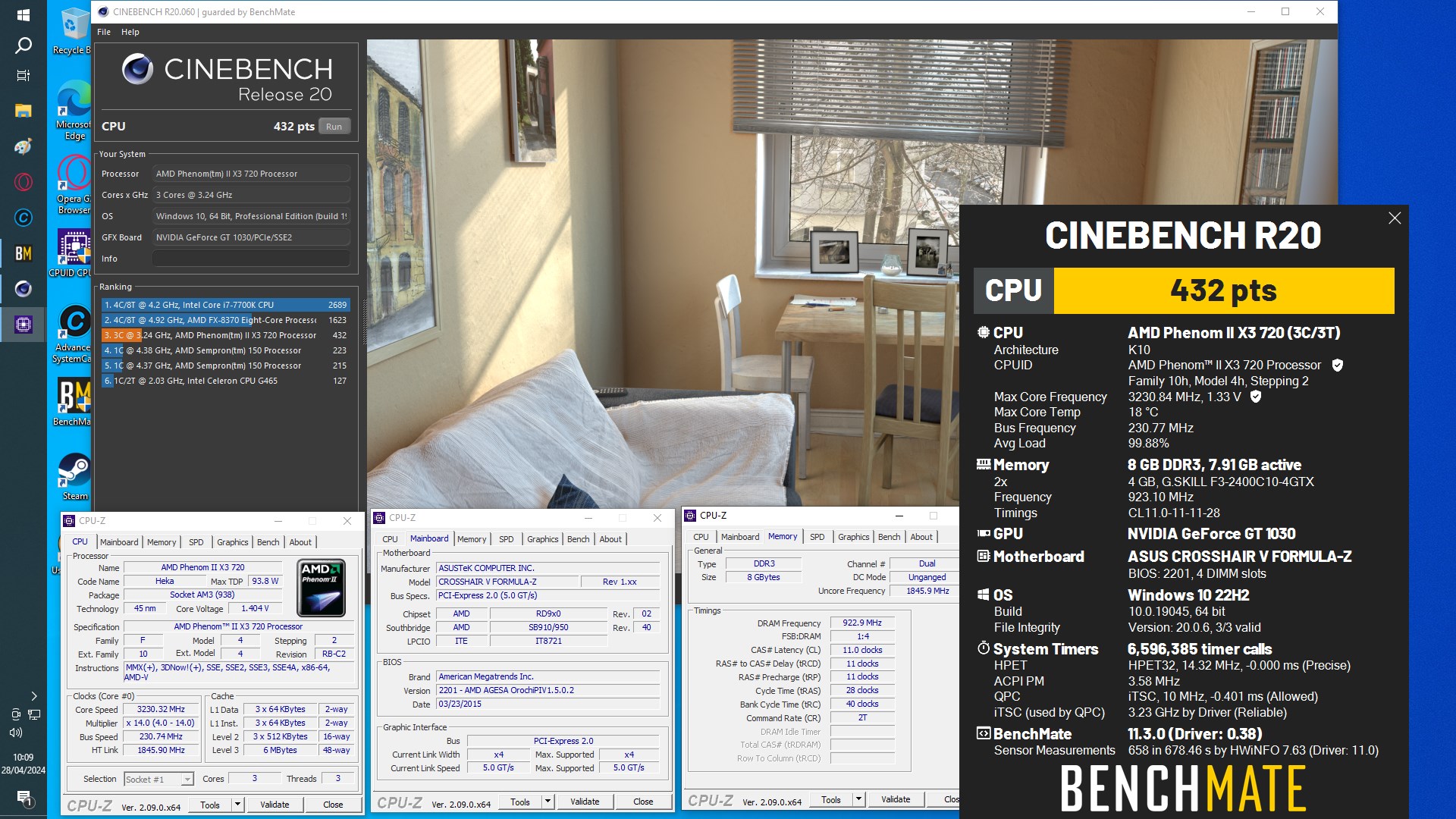Open Tools dropdown arrow in Mainboard window
Viewport: 1456px width, 819px height.
click(x=548, y=802)
